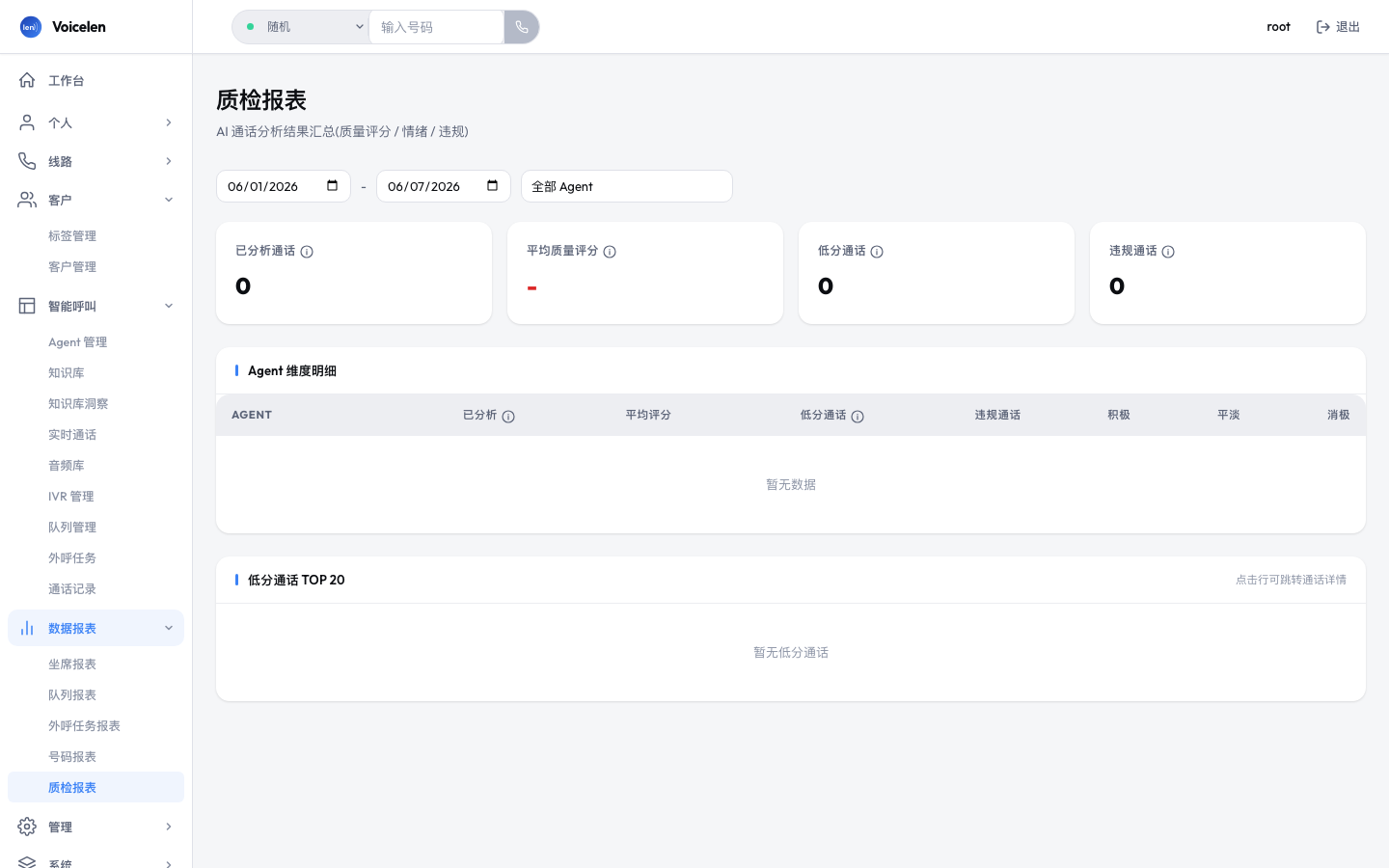
Task: Click the 积极 column header
Action: click(1119, 415)
